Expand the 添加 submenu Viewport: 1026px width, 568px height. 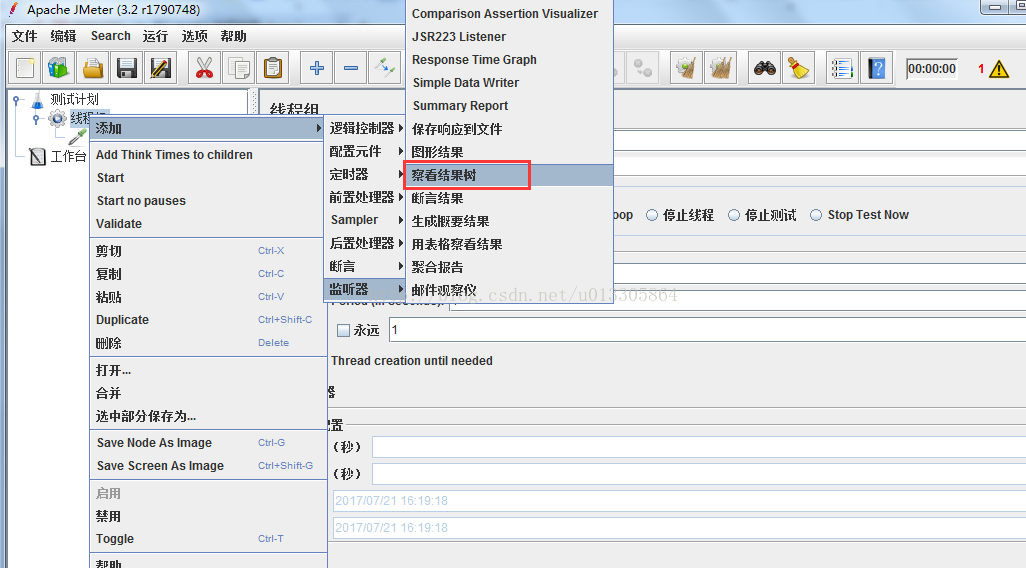click(207, 128)
